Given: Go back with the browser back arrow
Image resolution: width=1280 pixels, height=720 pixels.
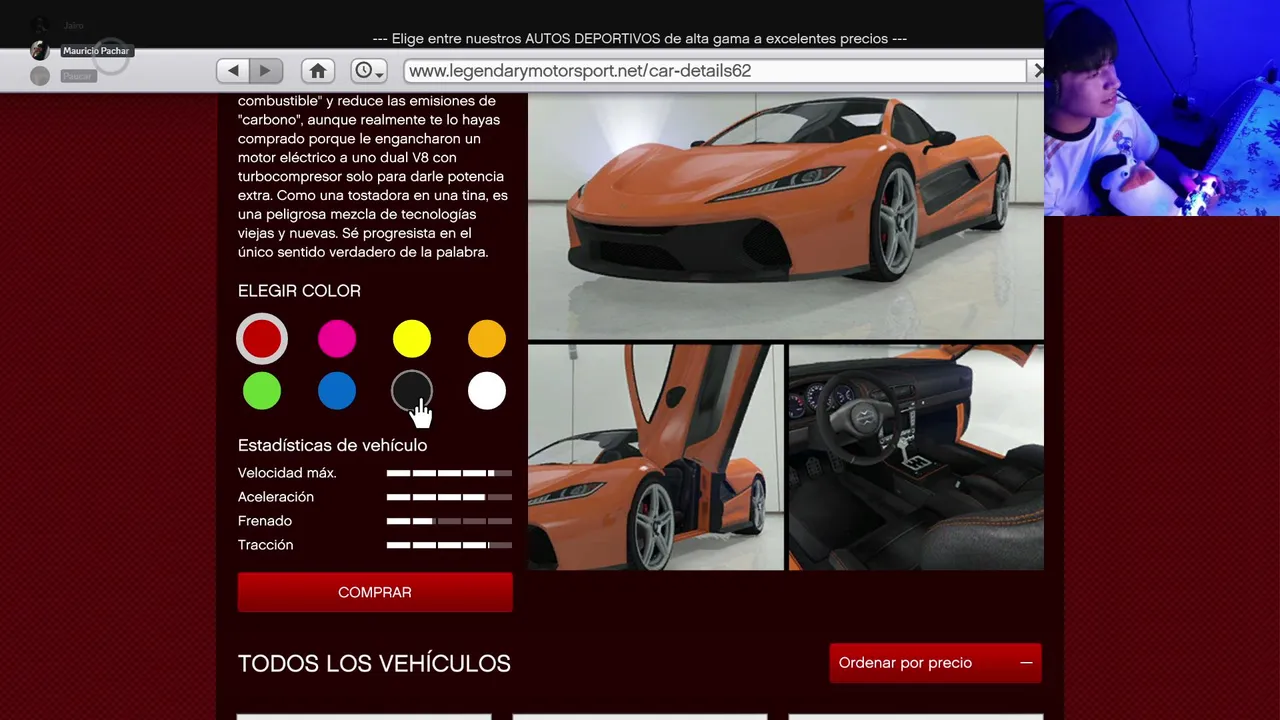Looking at the screenshot, I should 233,71.
